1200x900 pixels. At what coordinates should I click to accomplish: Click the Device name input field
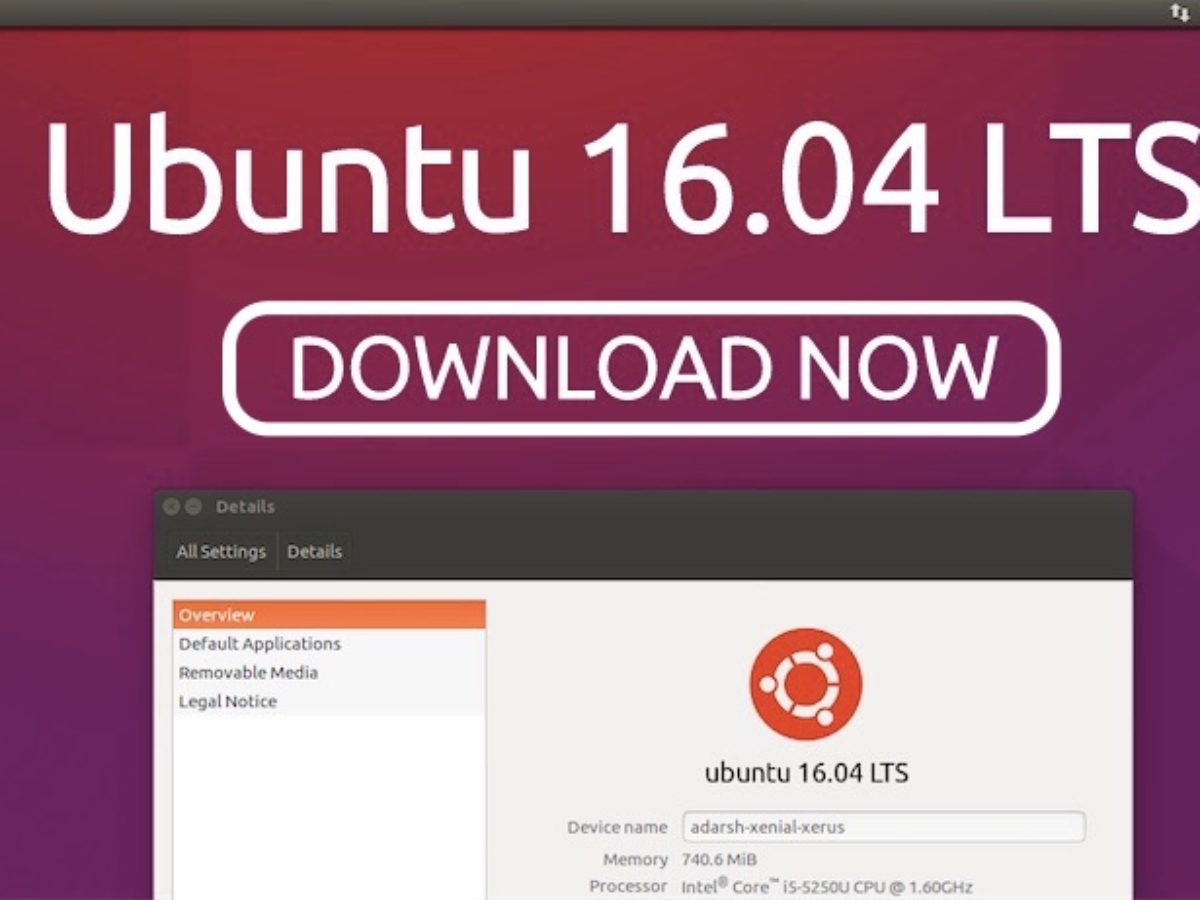[x=883, y=827]
